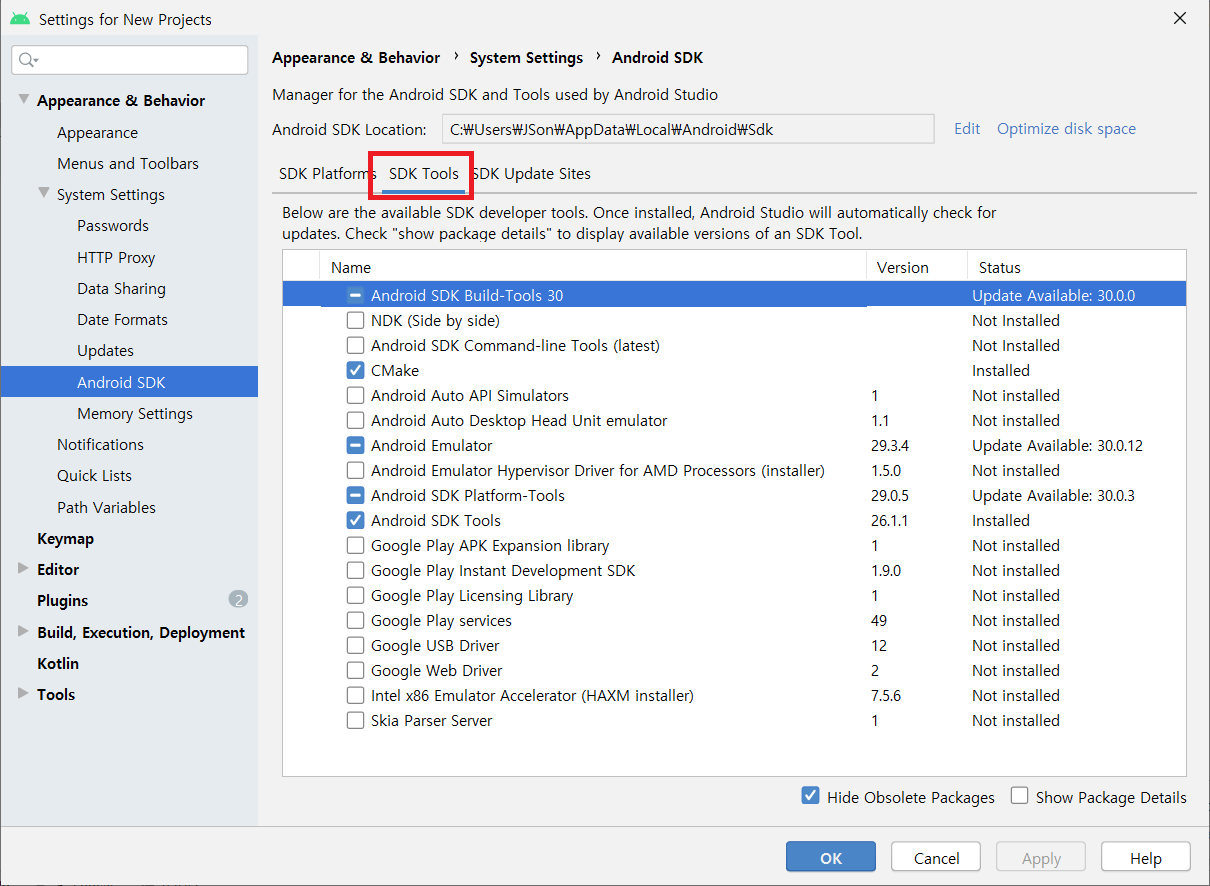The image size is (1210, 886).
Task: Open Date Formats settings
Action: (x=122, y=320)
